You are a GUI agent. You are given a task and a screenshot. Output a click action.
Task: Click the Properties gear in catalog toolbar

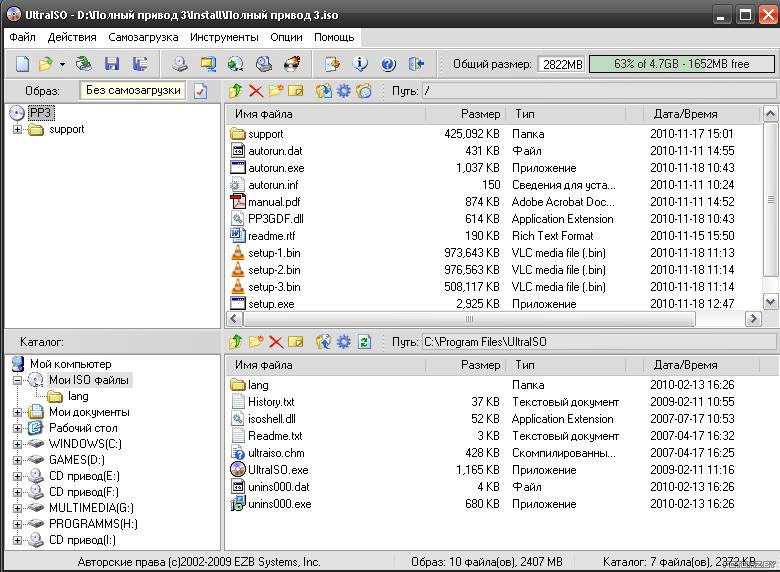click(344, 342)
